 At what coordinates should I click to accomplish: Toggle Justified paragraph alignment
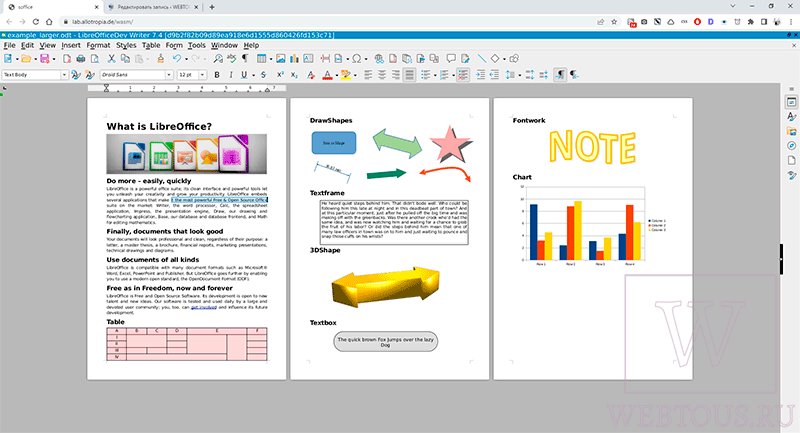(409, 75)
